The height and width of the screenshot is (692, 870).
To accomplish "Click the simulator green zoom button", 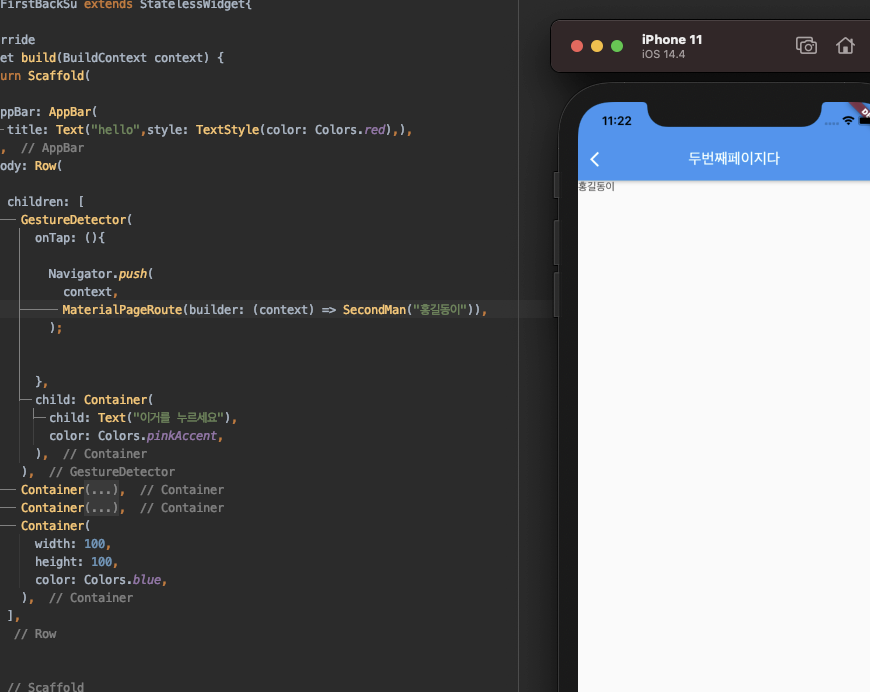I will pyautogui.click(x=617, y=46).
